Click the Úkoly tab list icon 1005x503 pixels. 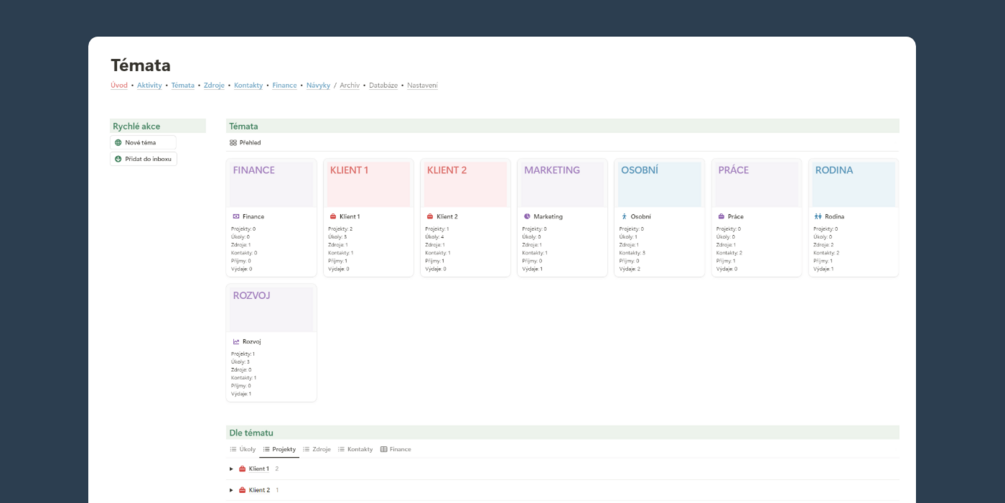(233, 449)
